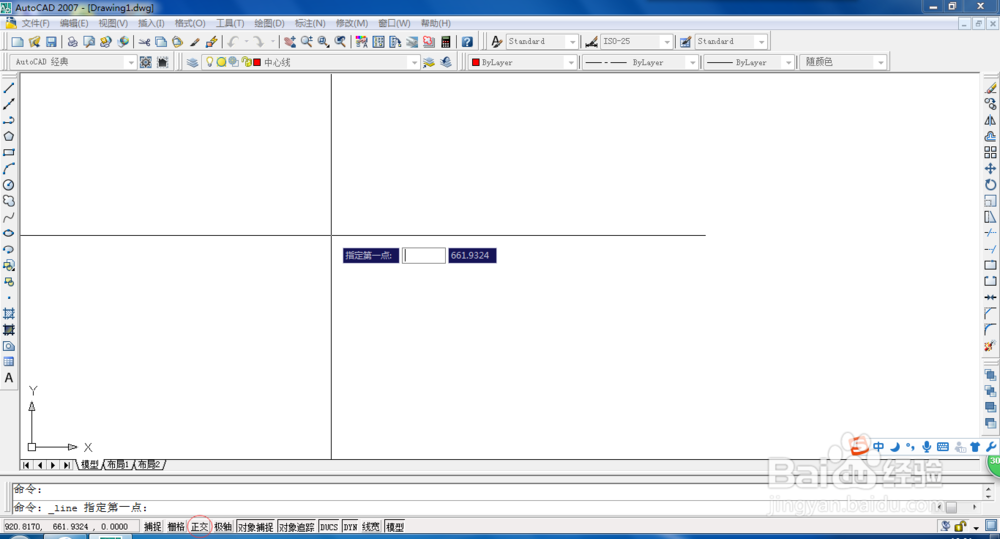Click the Cut scissors icon
The height and width of the screenshot is (539, 1000).
pyautogui.click(x=144, y=41)
